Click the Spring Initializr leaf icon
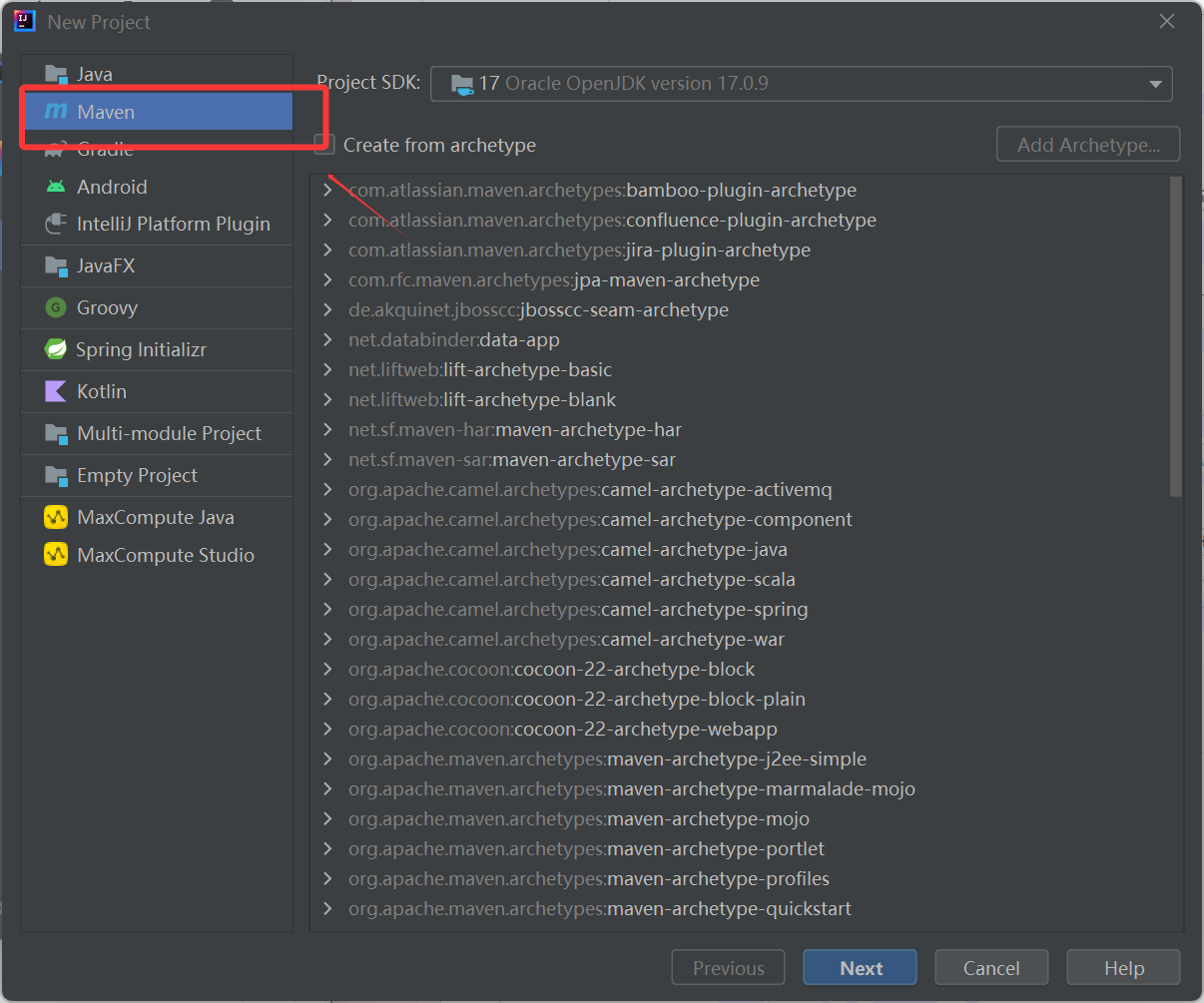 56,349
